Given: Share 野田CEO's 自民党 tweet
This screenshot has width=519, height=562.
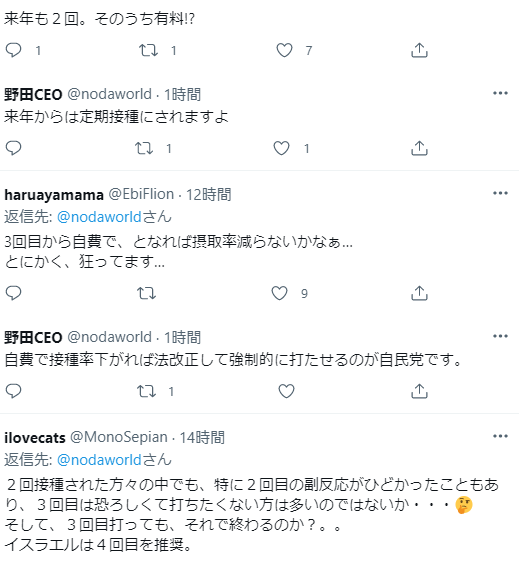Looking at the screenshot, I should pyautogui.click(x=419, y=391).
